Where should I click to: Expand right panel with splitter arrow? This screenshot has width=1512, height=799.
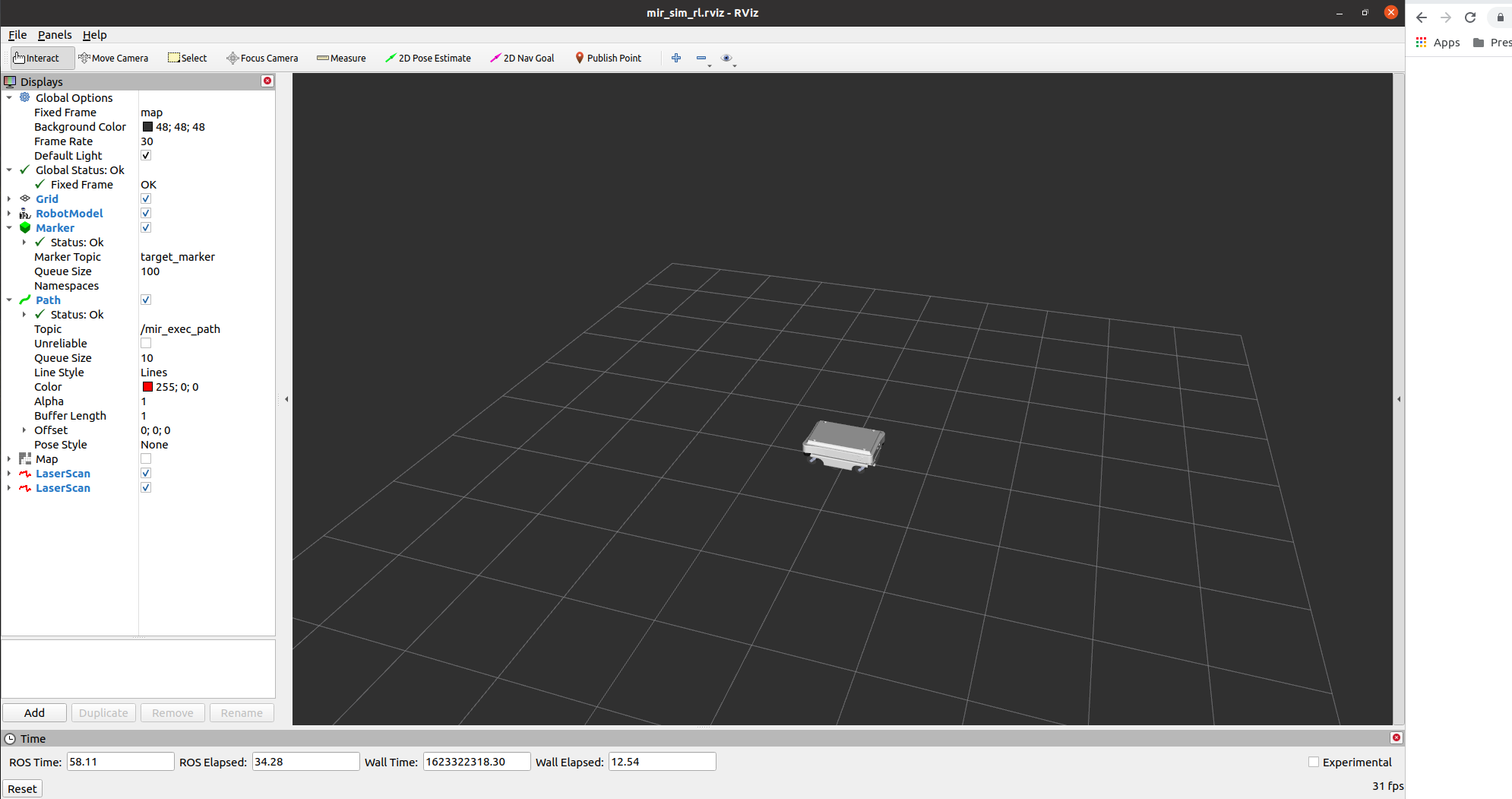[x=1399, y=398]
